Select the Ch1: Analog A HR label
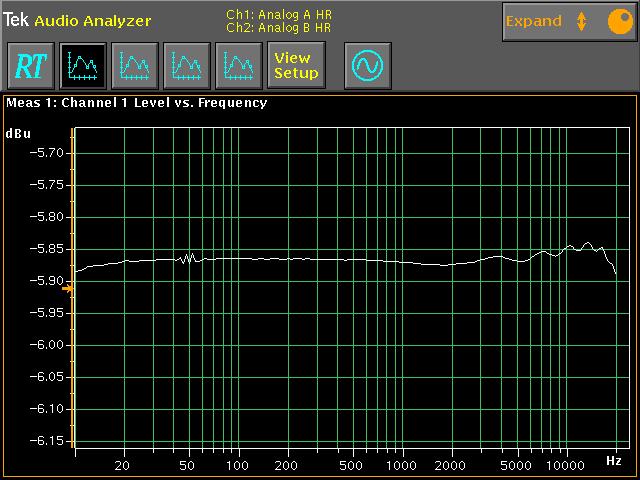 (278, 15)
